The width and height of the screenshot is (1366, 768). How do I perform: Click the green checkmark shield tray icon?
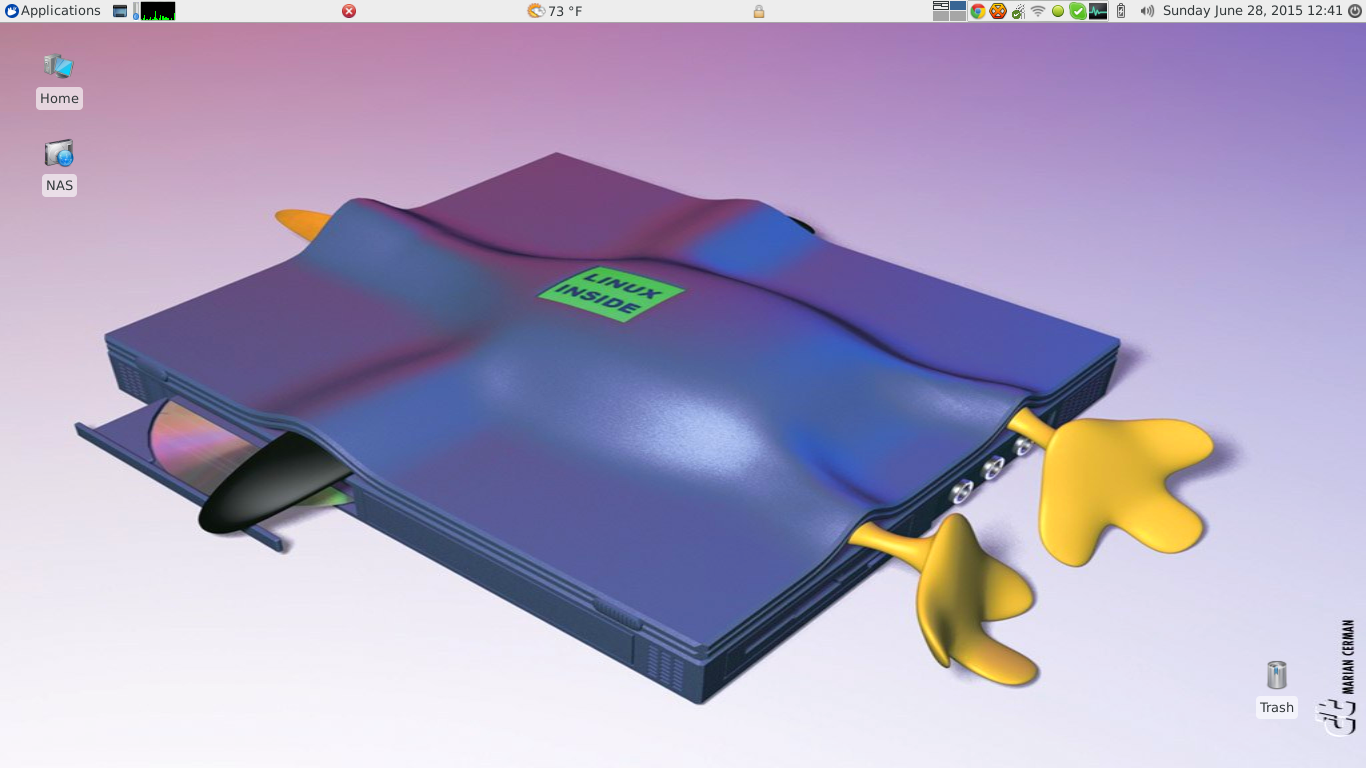click(1077, 11)
